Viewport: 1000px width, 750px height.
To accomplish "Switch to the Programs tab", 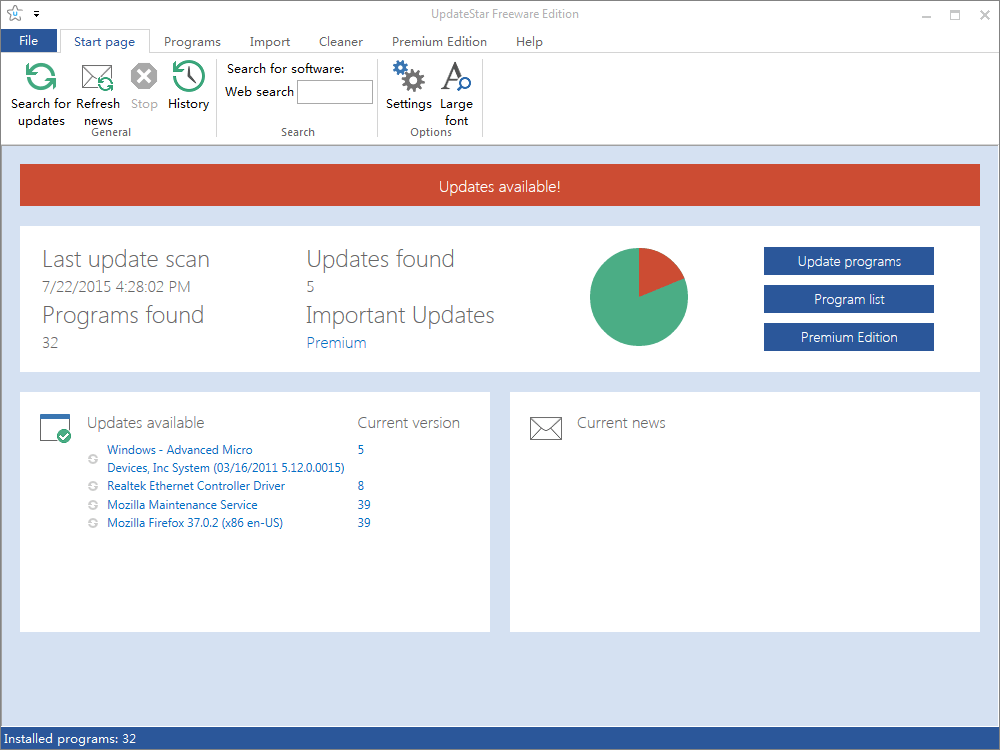I will pos(192,41).
